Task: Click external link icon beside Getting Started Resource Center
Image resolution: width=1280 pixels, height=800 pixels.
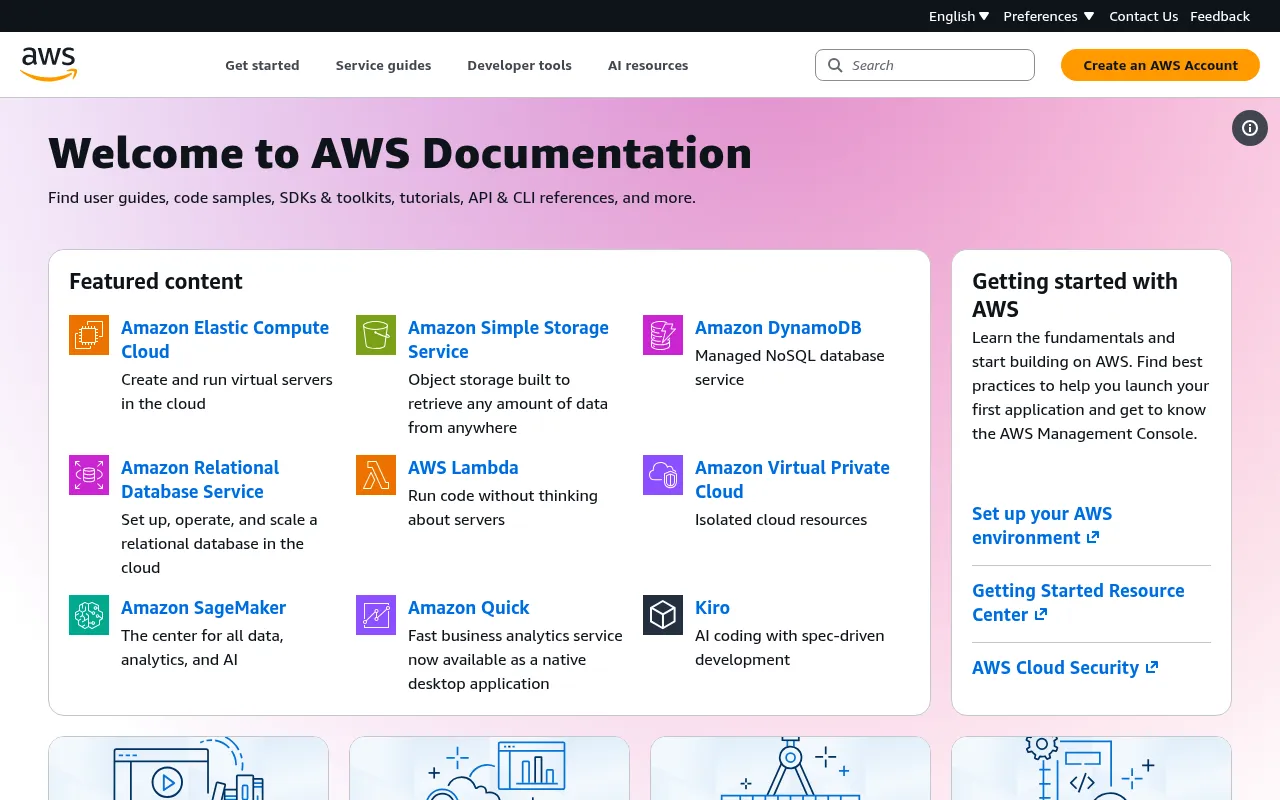Action: [x=1041, y=614]
